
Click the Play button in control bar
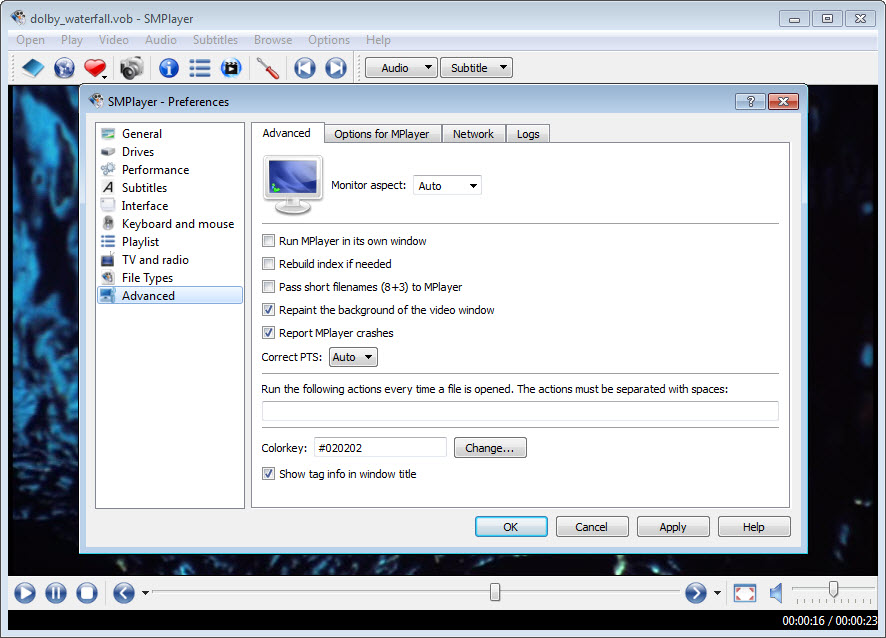[25, 593]
